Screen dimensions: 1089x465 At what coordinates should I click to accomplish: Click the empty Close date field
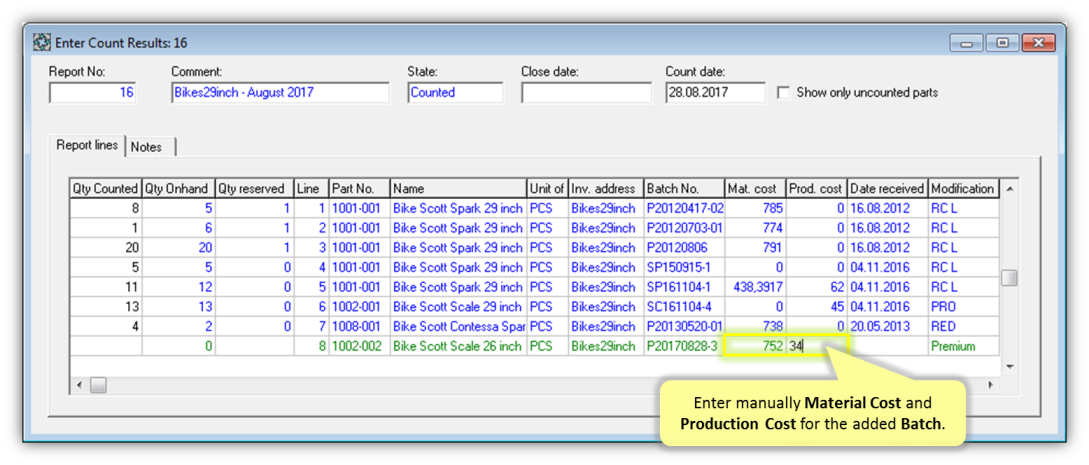coord(586,92)
